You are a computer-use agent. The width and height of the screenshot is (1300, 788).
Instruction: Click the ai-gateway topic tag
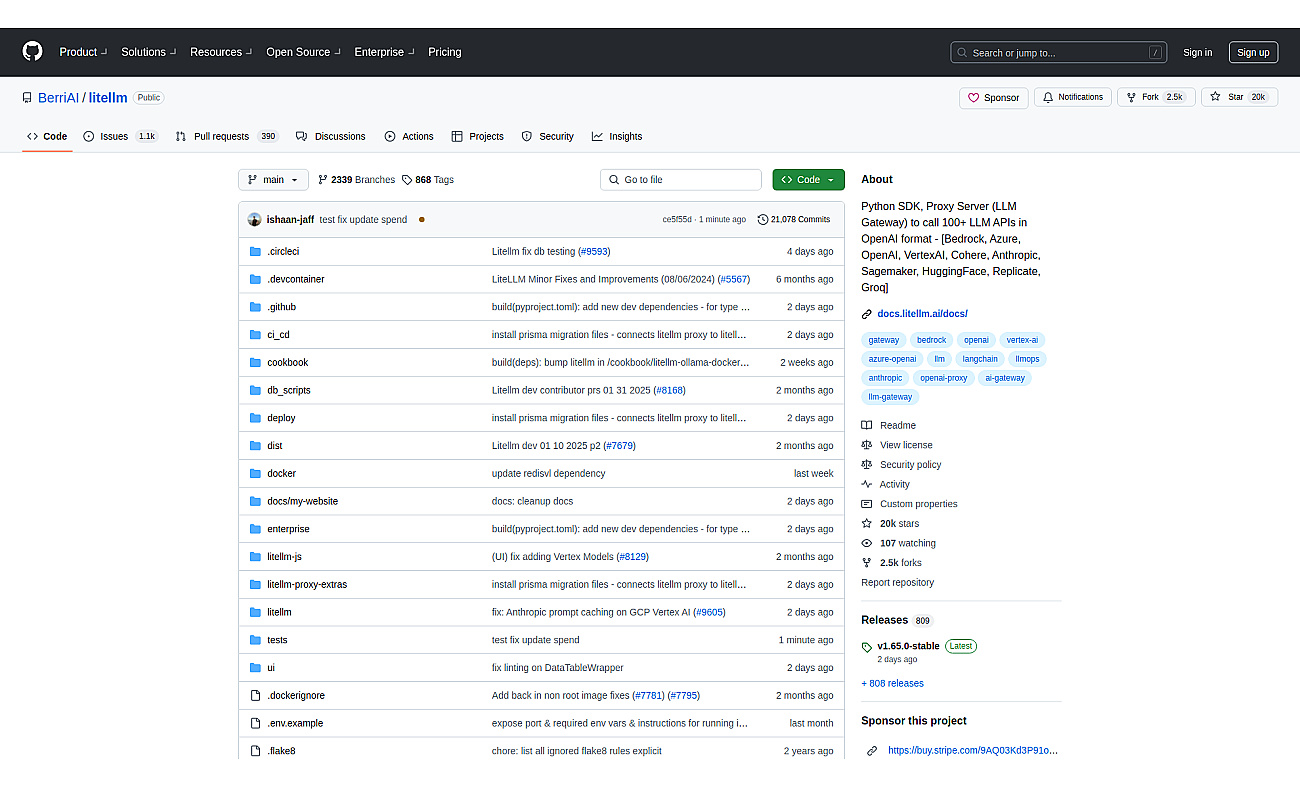coord(1005,378)
